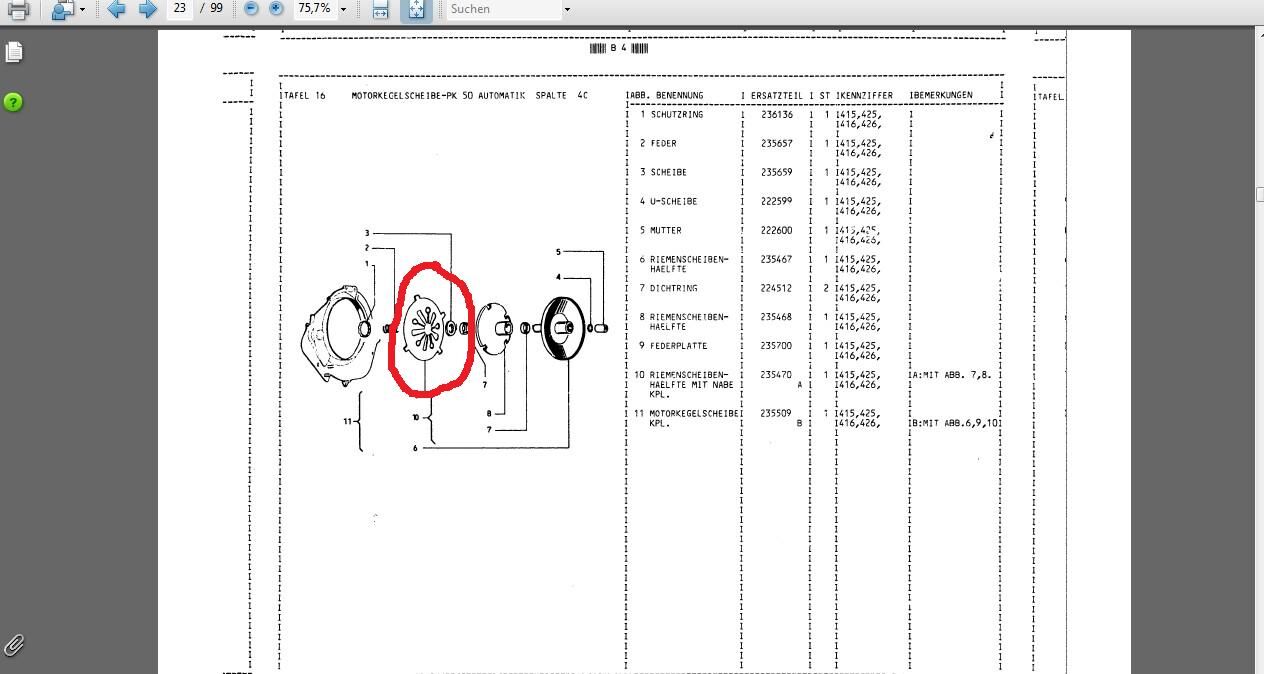Click the Print icon
This screenshot has height=674, width=1264.
[18, 9]
